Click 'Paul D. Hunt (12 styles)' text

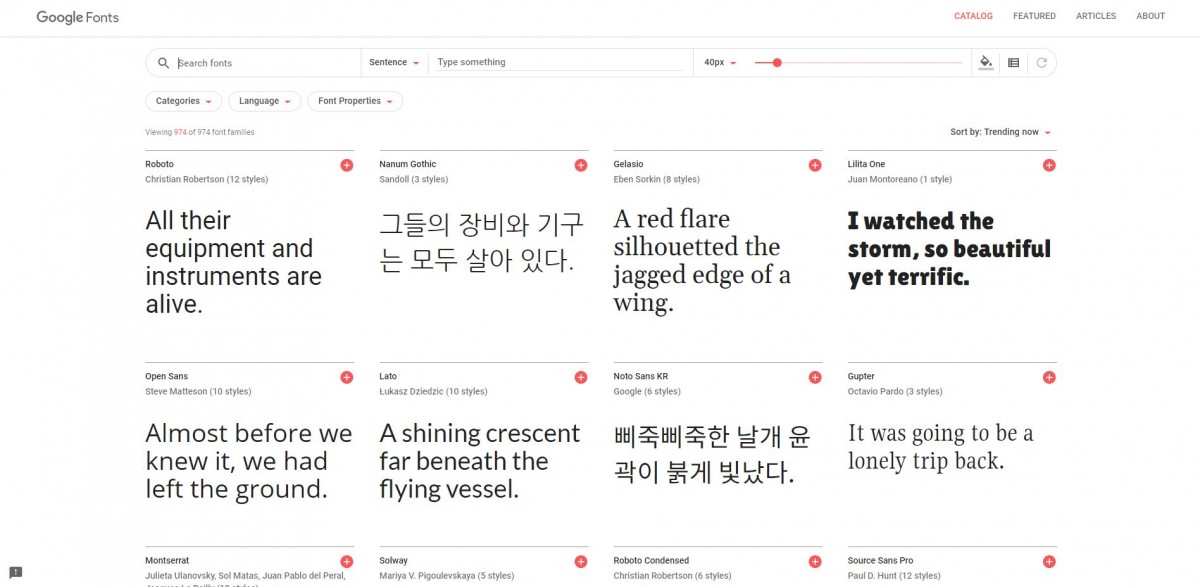click(x=894, y=576)
